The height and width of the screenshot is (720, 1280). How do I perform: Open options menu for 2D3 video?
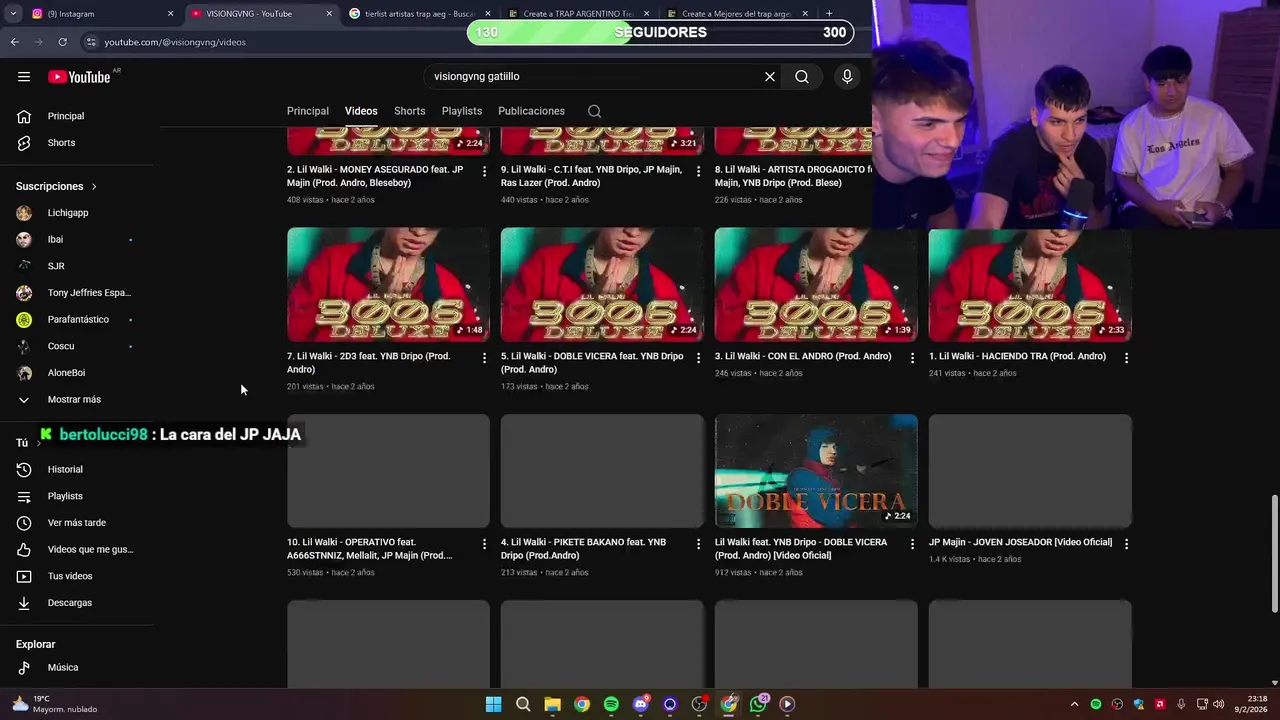(x=484, y=358)
